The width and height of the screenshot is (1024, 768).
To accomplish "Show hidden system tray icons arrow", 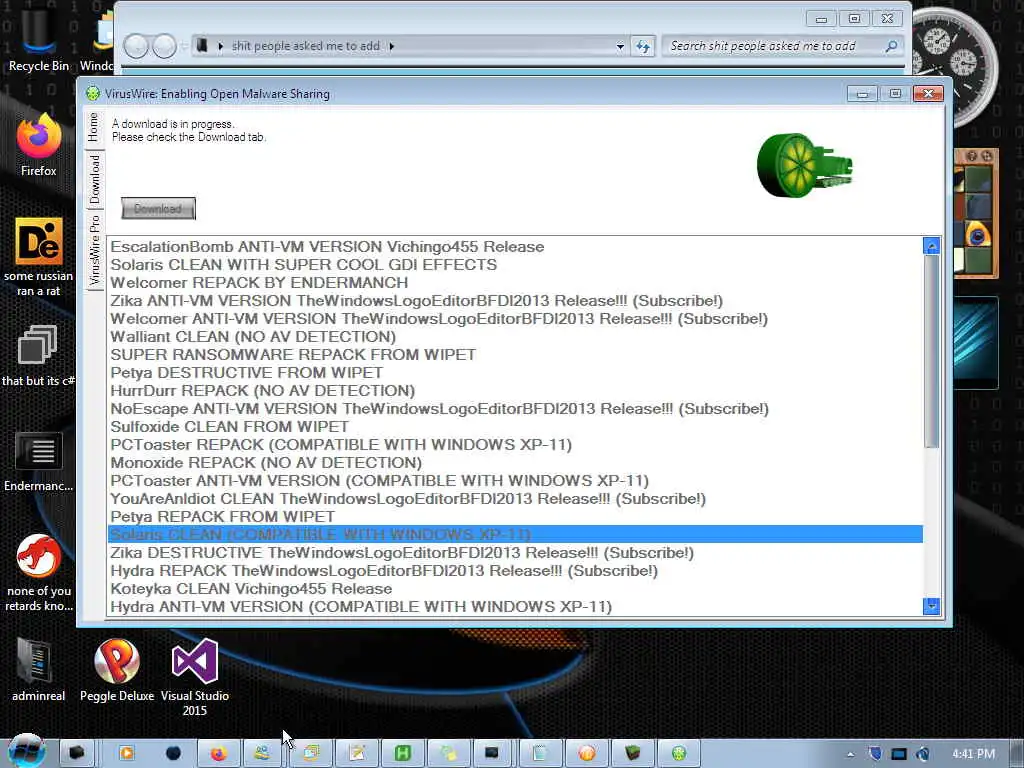I will pyautogui.click(x=850, y=754).
